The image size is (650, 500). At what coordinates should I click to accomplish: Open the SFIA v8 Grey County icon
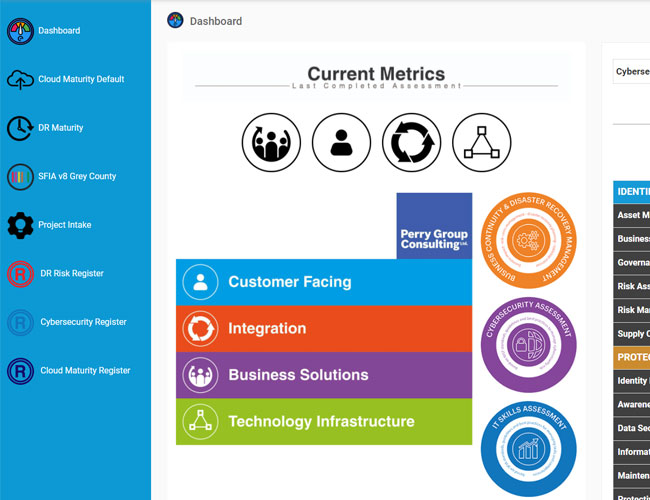point(20,177)
